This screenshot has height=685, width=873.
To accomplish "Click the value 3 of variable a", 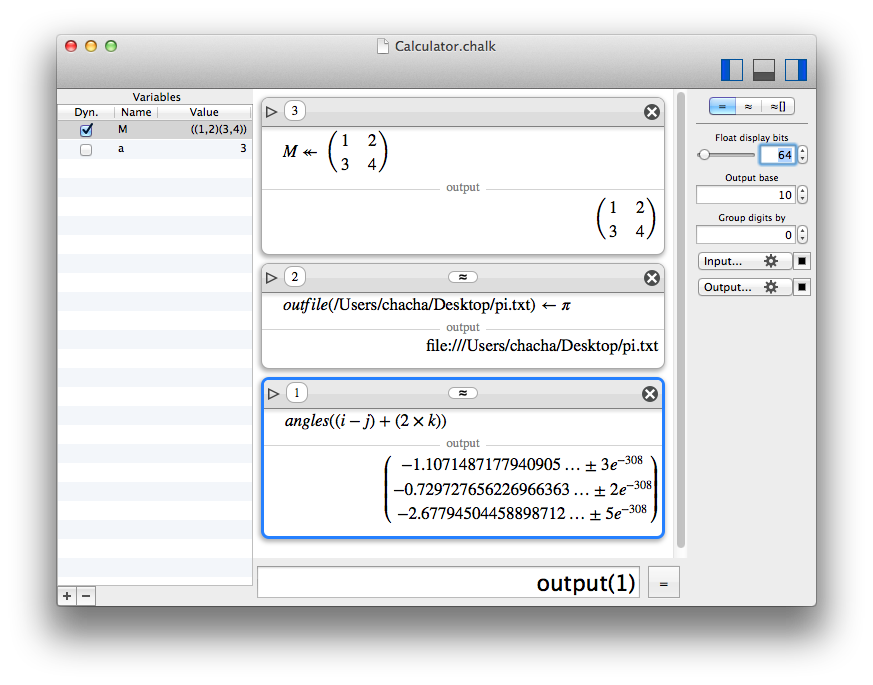I will coord(243,148).
